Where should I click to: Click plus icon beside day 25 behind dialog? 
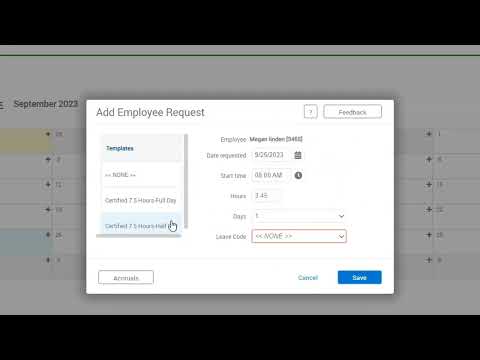pyautogui.click(x=48, y=235)
